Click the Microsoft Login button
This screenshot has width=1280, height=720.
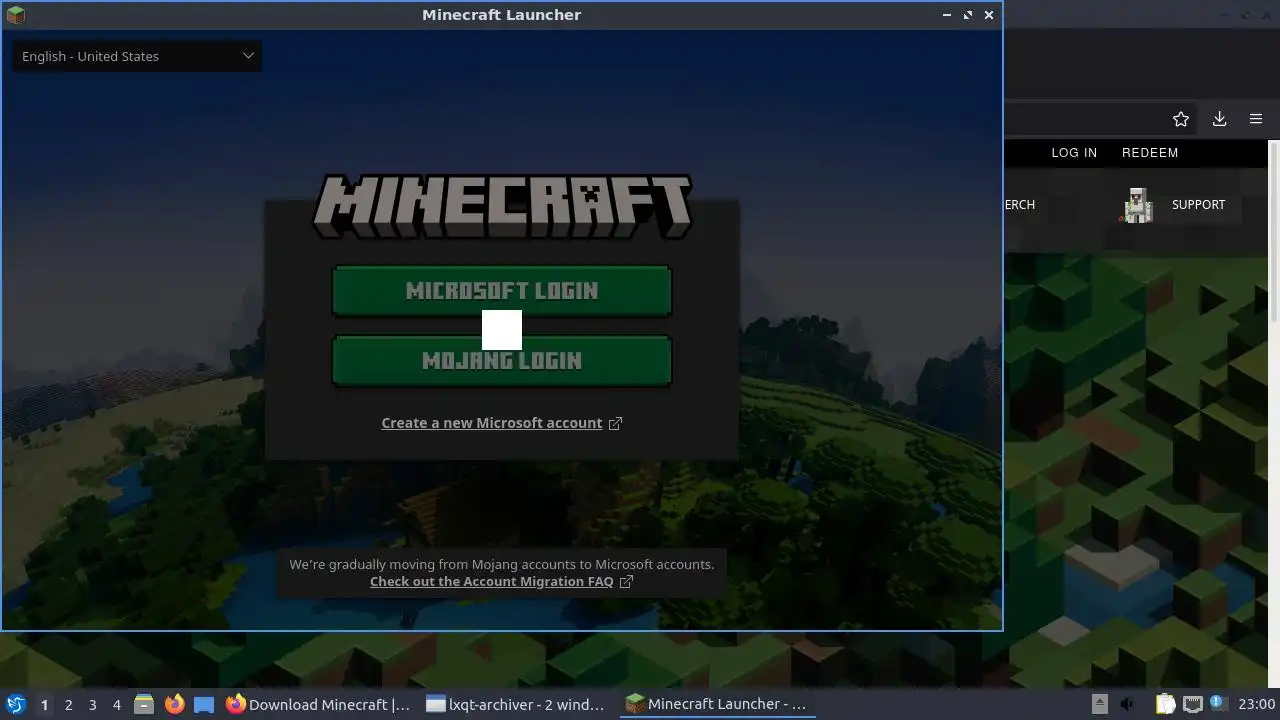pyautogui.click(x=501, y=291)
